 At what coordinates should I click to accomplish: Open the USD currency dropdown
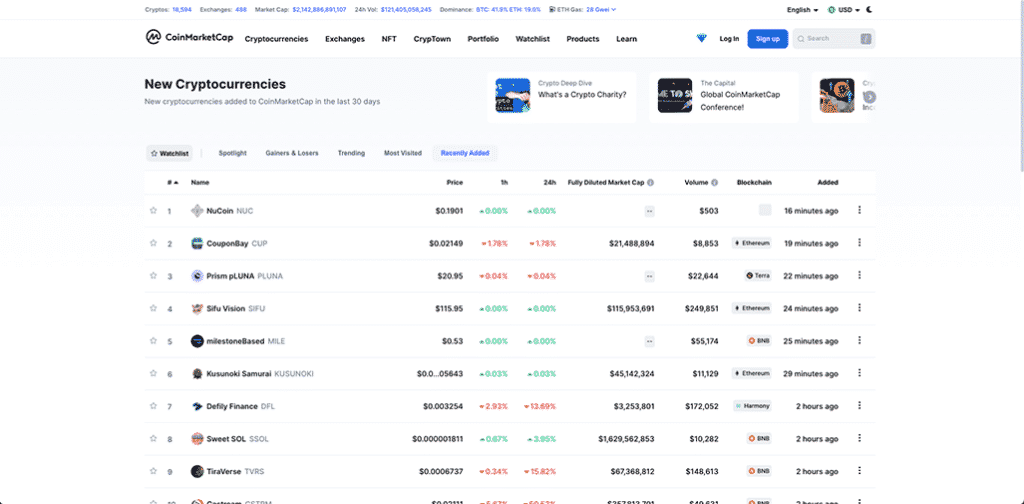(844, 10)
